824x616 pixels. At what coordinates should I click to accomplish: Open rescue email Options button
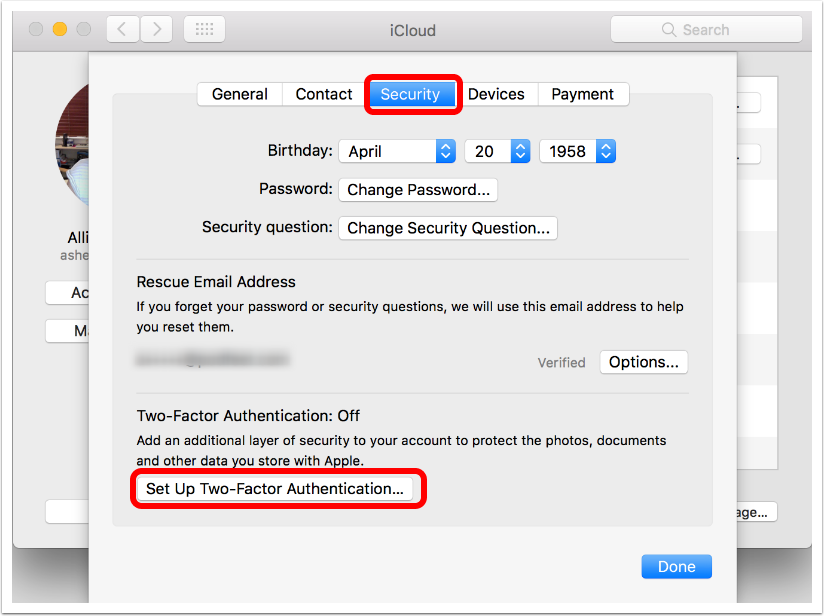[x=644, y=362]
